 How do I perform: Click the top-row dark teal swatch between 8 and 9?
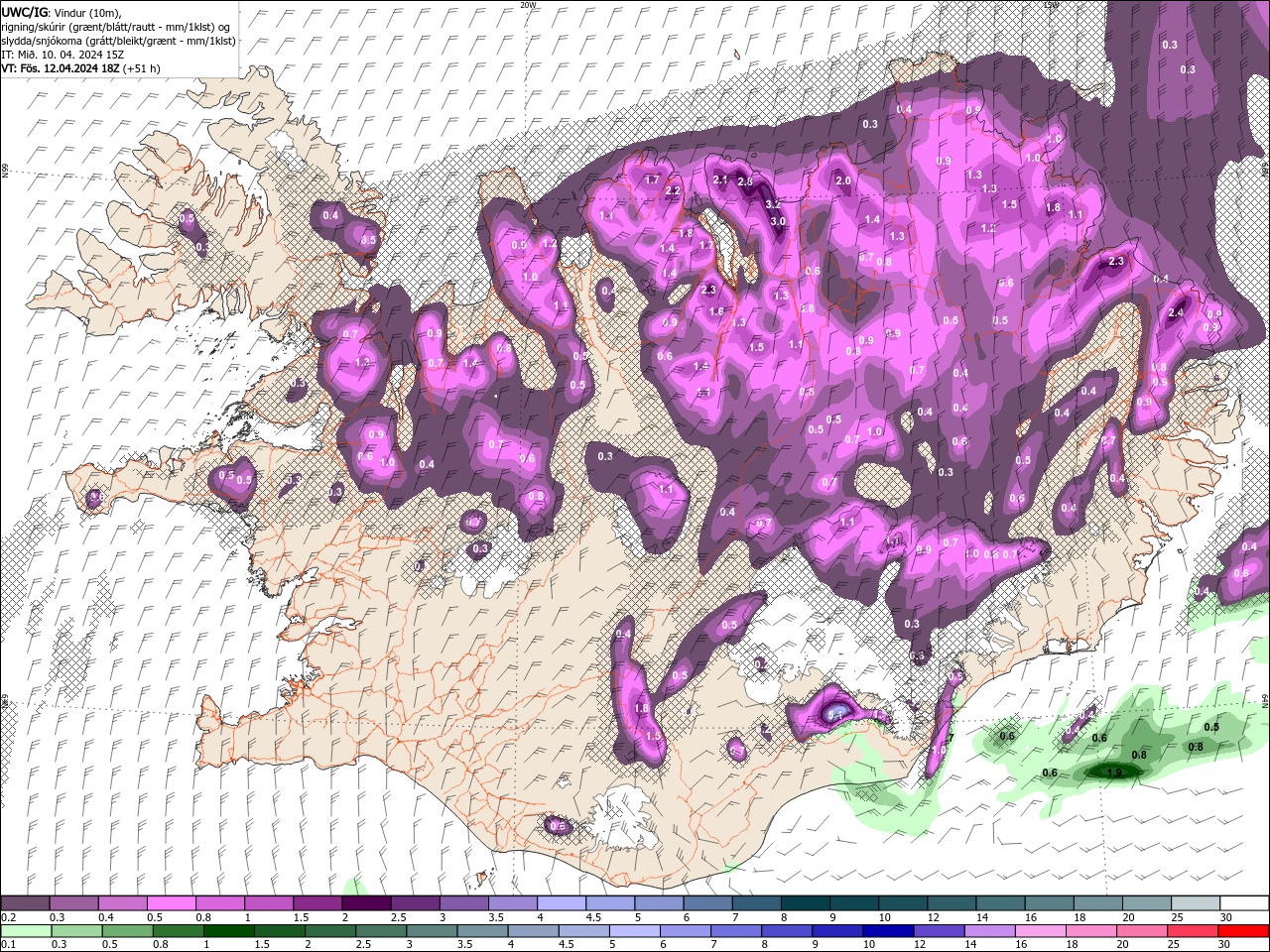[804, 903]
